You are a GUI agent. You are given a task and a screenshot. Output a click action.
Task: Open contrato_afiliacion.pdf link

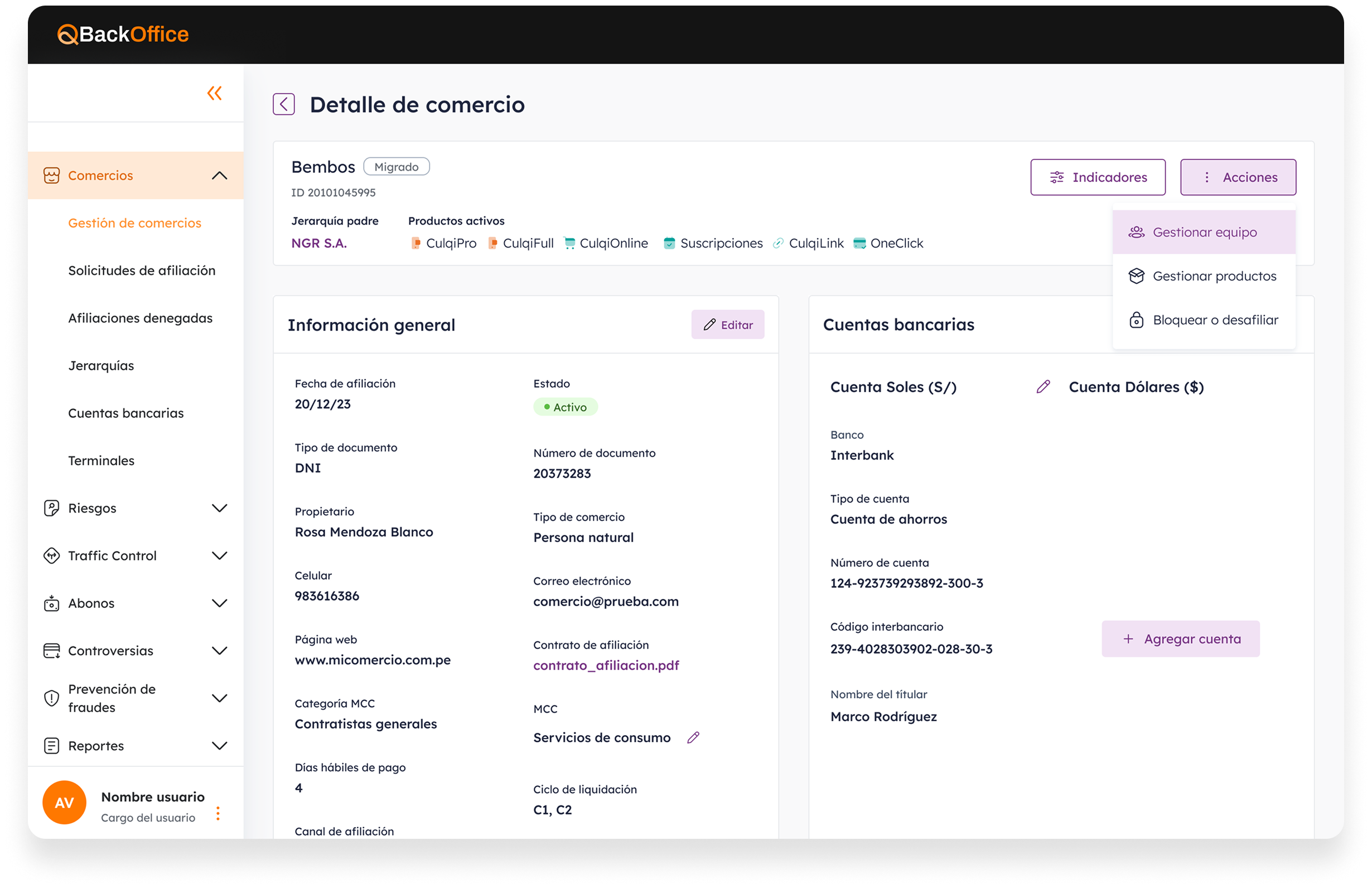click(606, 665)
